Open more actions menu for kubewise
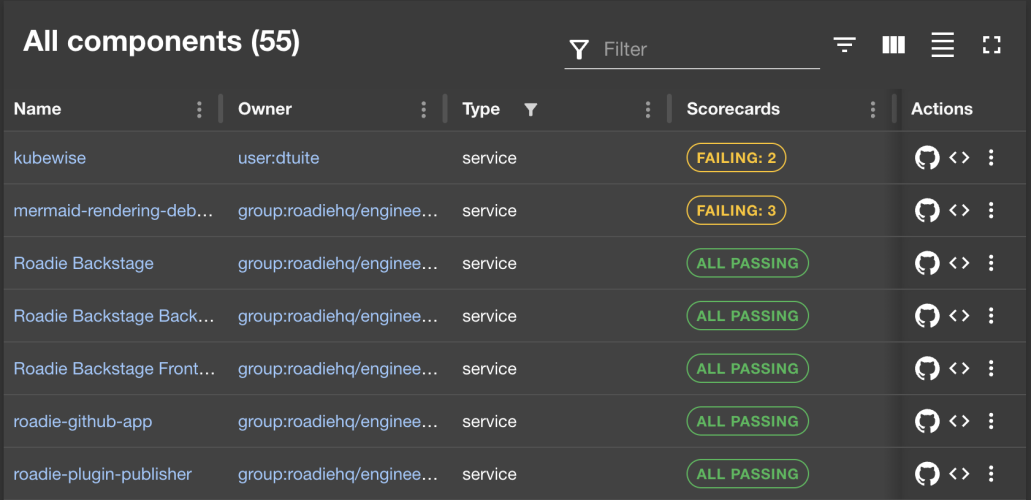Screen dimensions: 1031x500 (x=991, y=157)
